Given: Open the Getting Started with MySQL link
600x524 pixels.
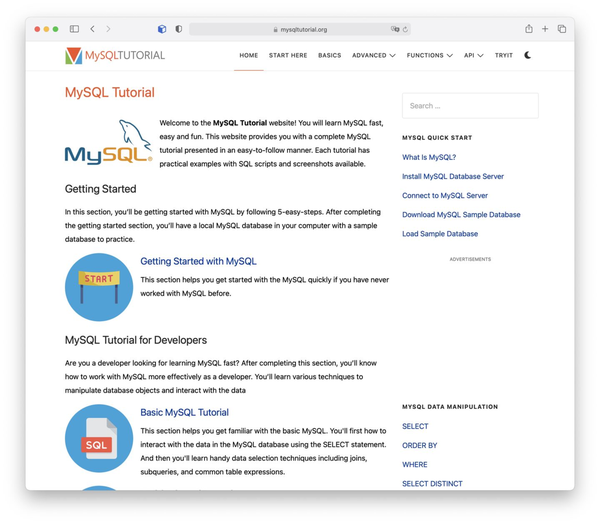Looking at the screenshot, I should pyautogui.click(x=198, y=261).
